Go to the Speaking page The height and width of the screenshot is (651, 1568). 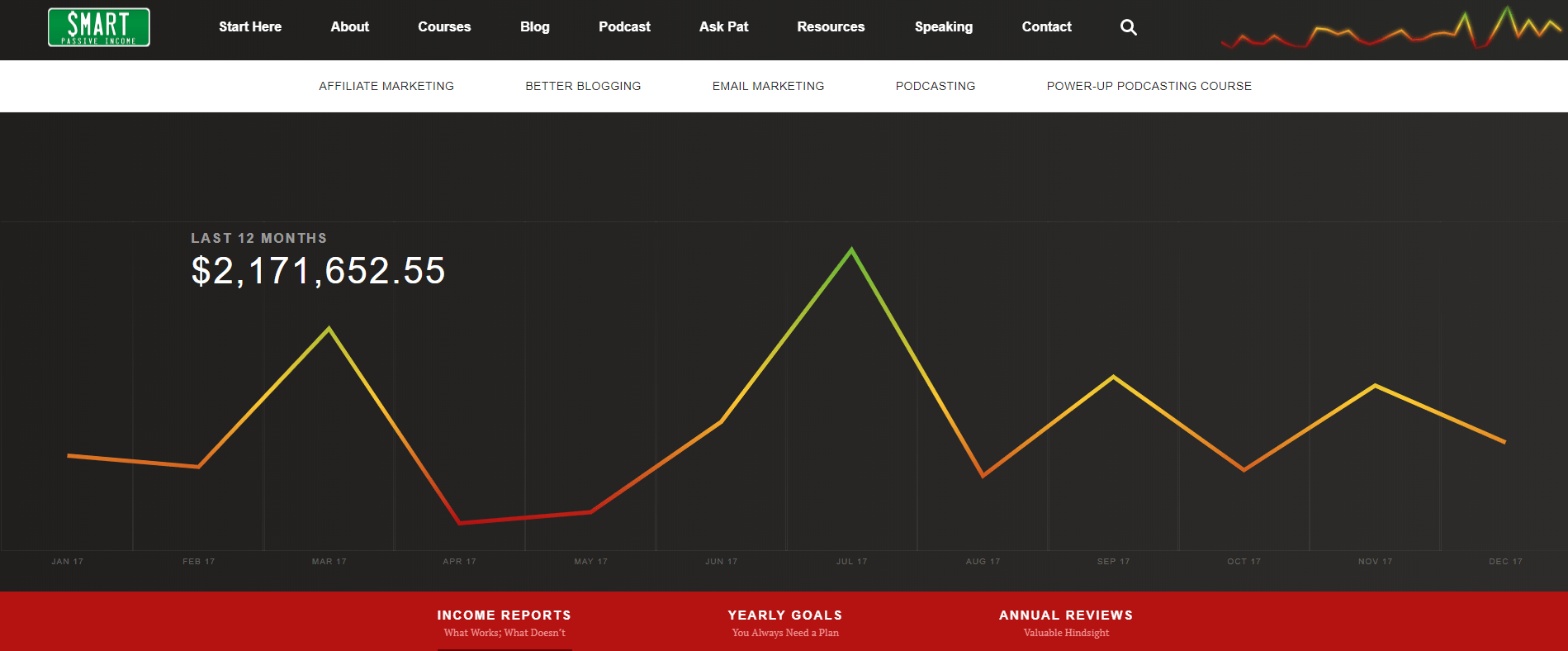point(944,26)
